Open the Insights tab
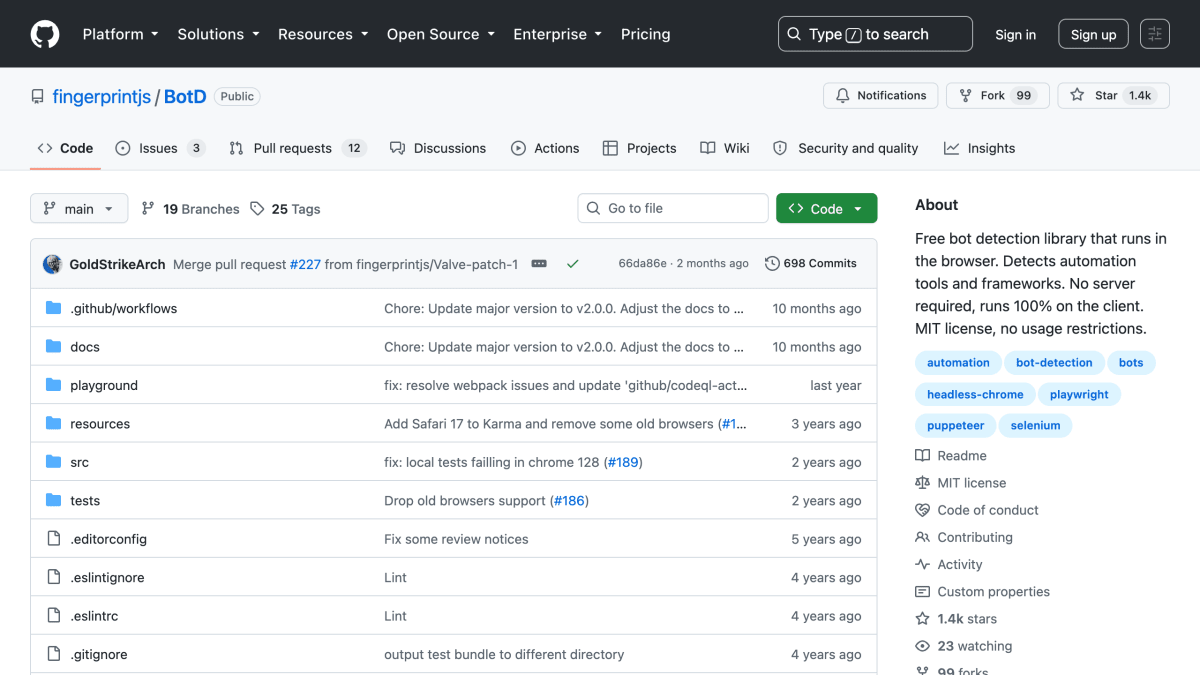Viewport: 1200px width, 675px height. [979, 148]
